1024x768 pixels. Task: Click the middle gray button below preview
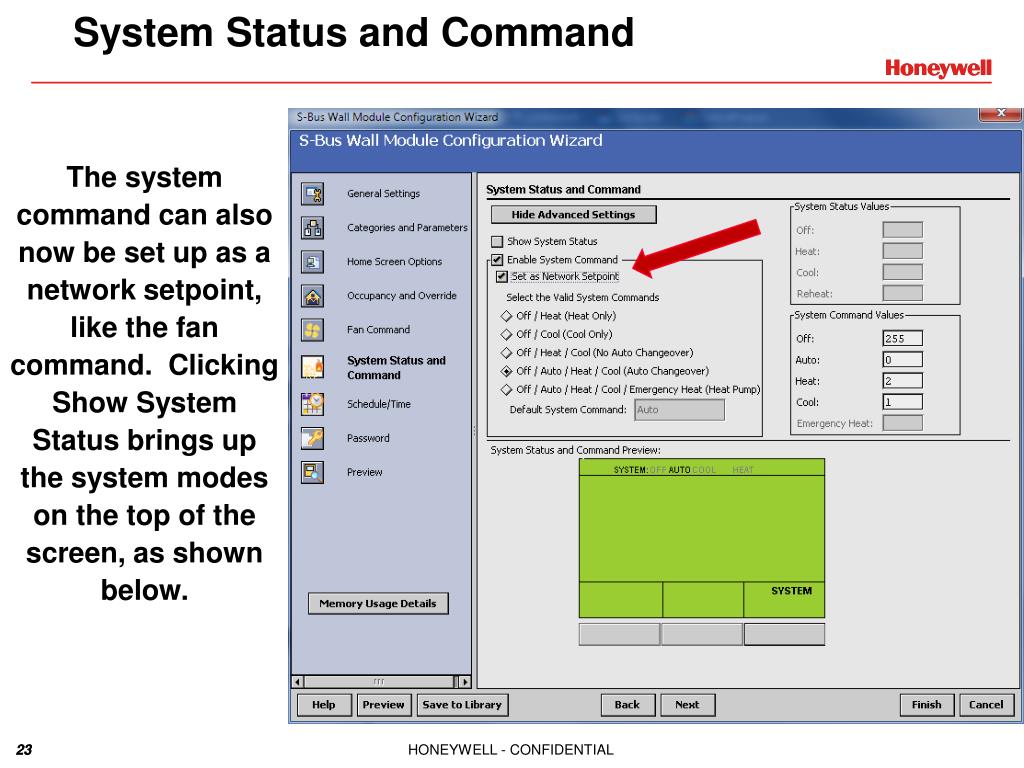(702, 634)
